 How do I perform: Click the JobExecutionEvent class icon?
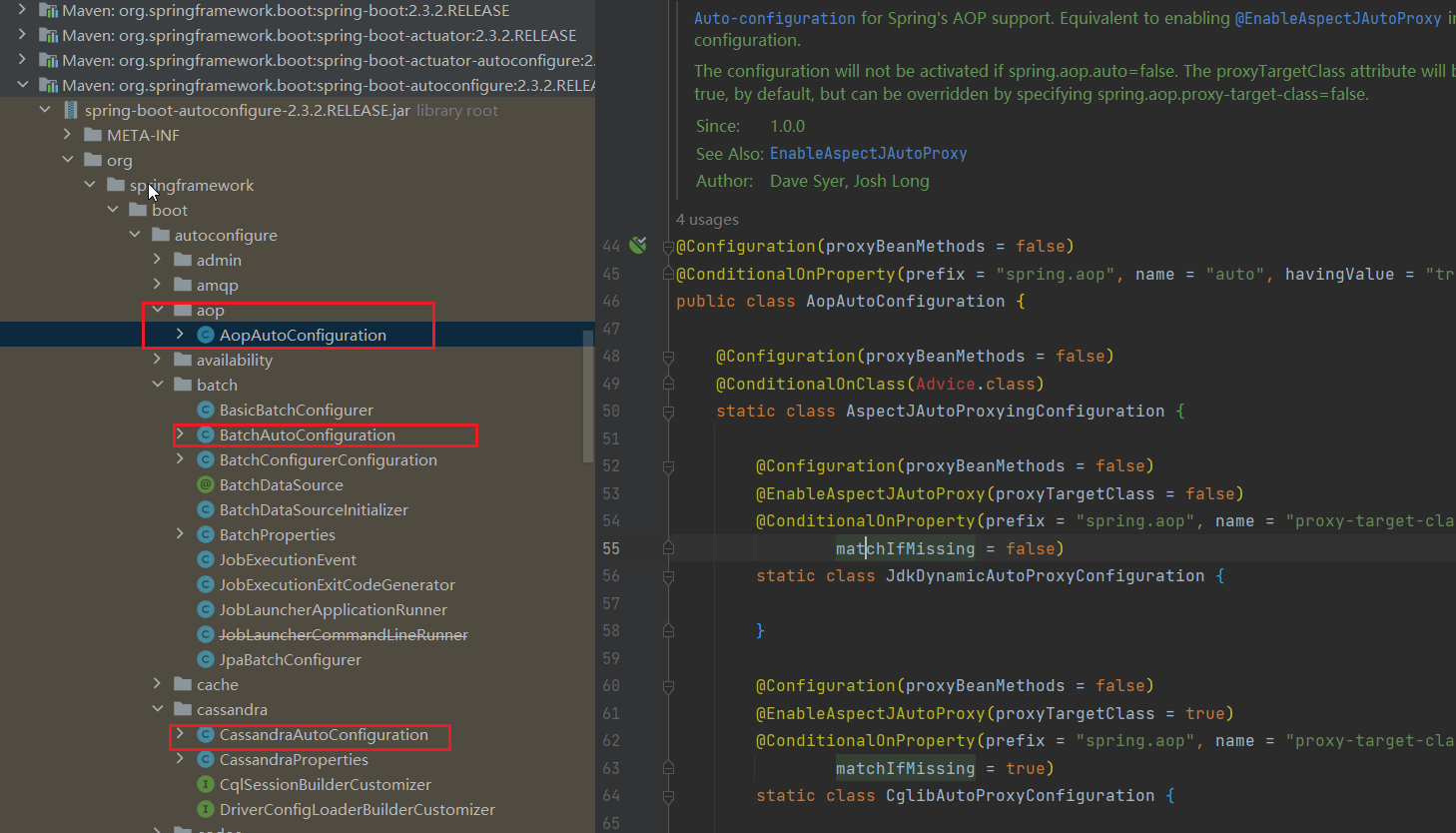coord(206,559)
